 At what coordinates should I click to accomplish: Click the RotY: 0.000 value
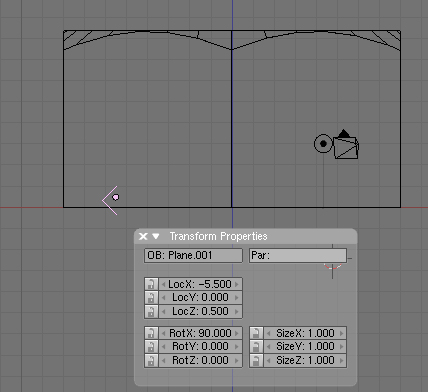(x=200, y=347)
